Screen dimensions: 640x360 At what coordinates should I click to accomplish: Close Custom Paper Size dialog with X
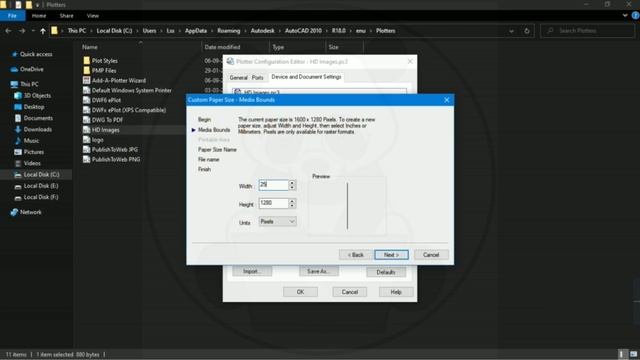point(447,100)
